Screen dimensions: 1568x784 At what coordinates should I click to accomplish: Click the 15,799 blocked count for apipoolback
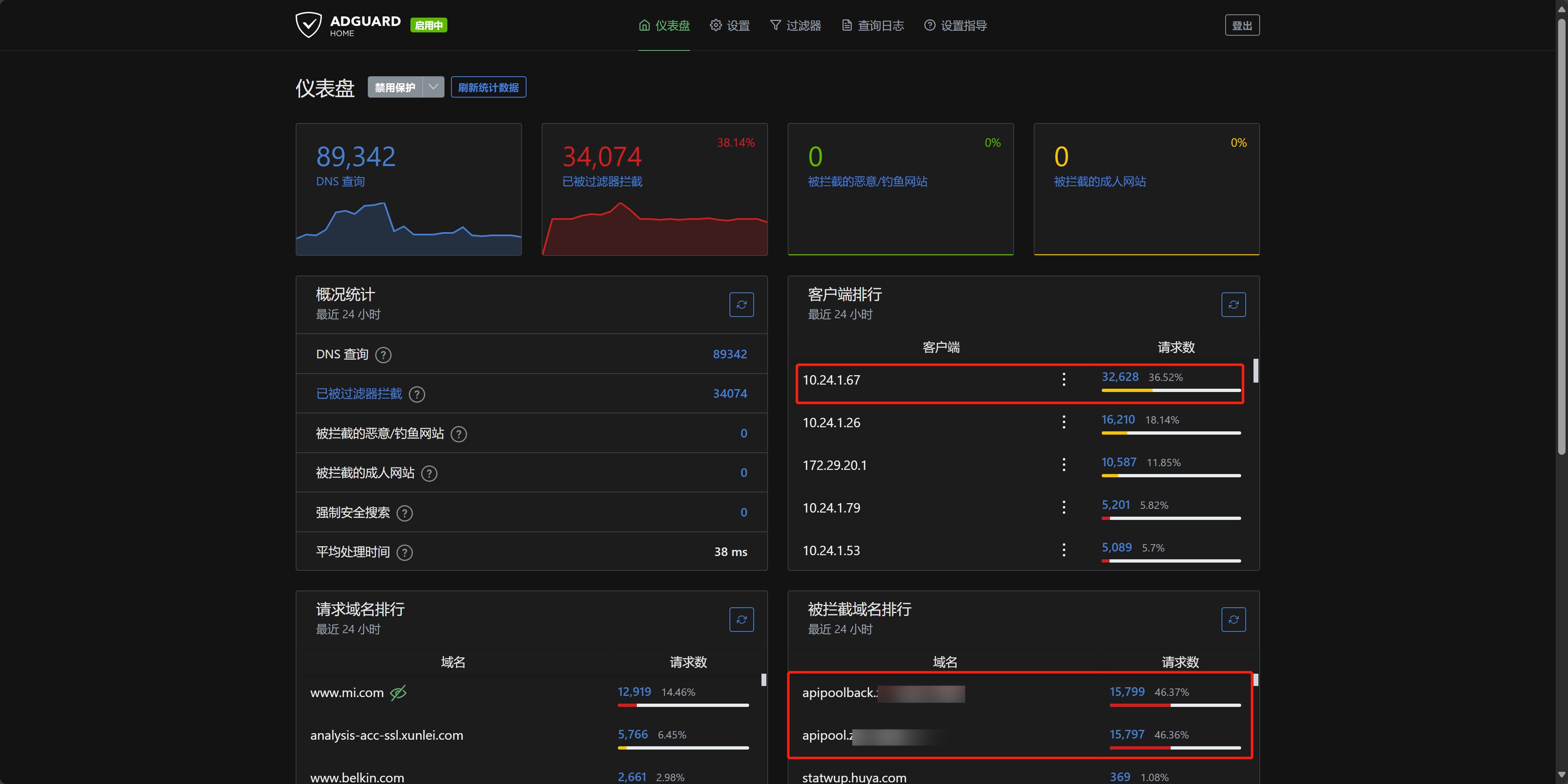[1127, 691]
